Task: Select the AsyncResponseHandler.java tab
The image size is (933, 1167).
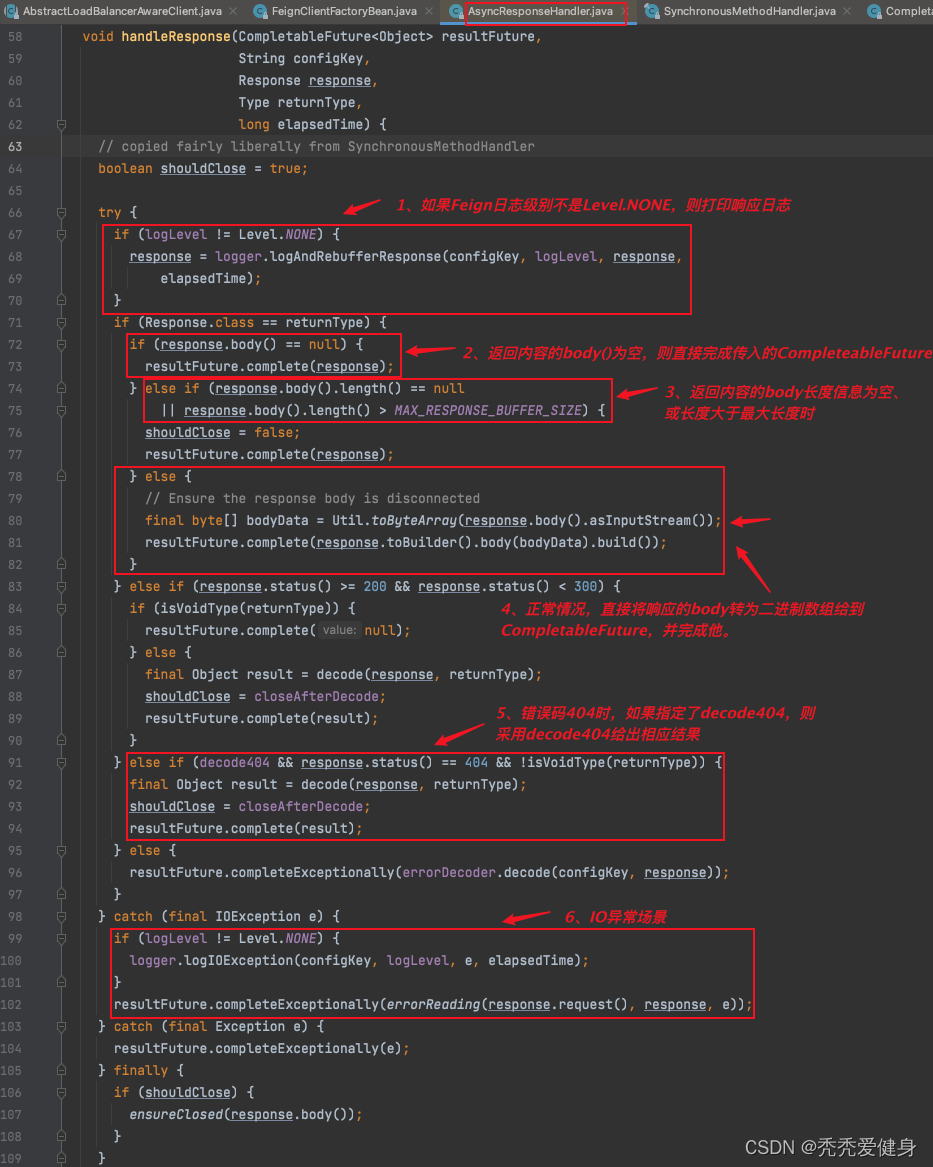Action: pyautogui.click(x=540, y=11)
